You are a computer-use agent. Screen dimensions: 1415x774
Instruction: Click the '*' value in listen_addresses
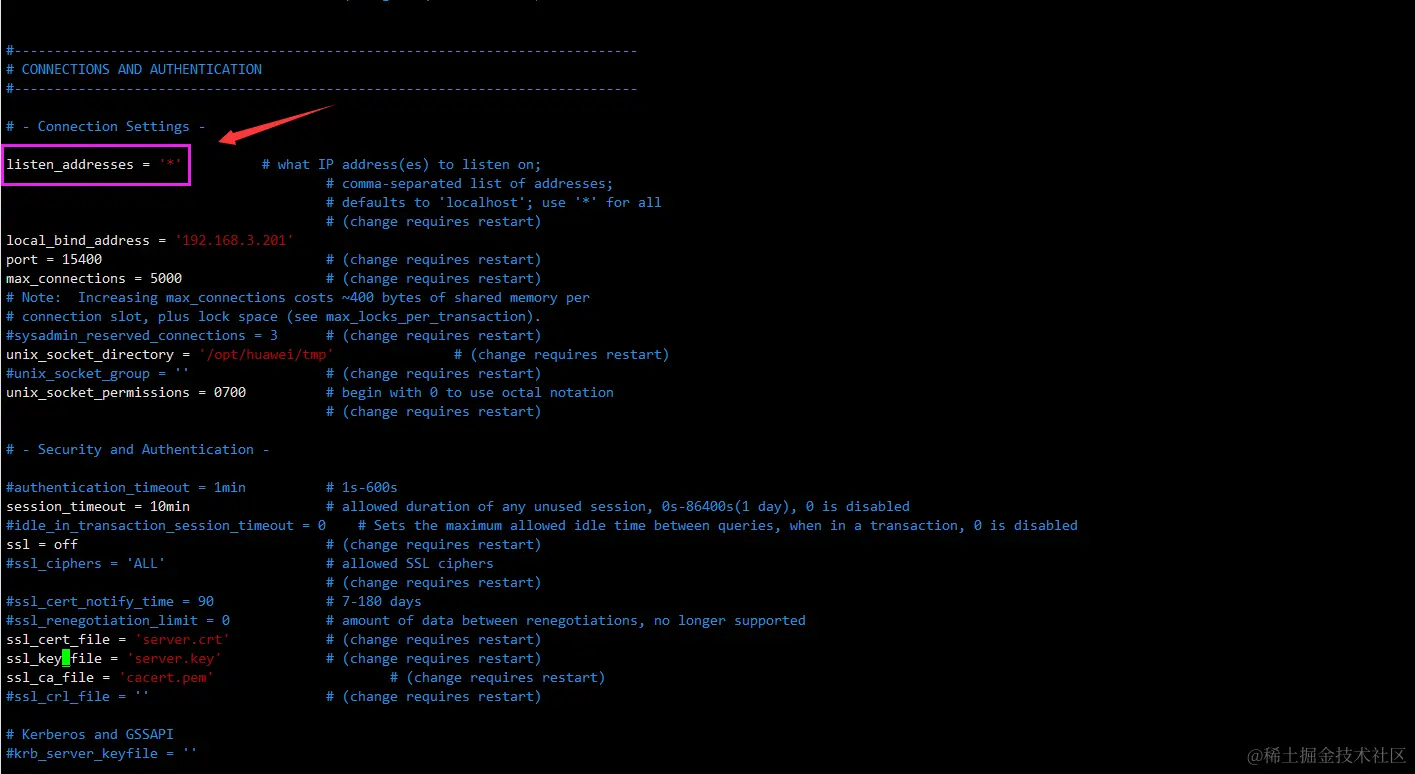[170, 165]
